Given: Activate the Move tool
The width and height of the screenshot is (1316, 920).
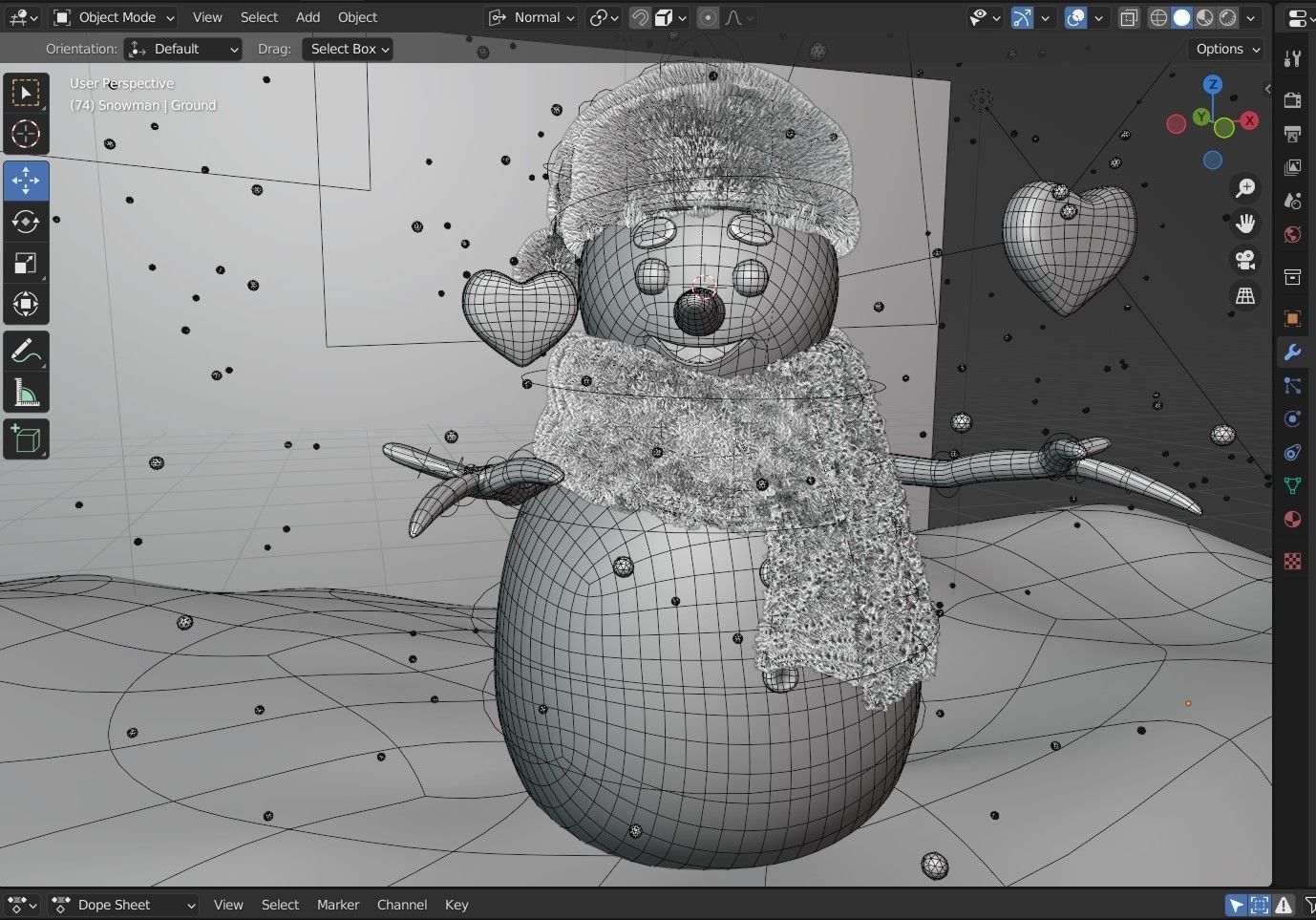Looking at the screenshot, I should pyautogui.click(x=26, y=180).
